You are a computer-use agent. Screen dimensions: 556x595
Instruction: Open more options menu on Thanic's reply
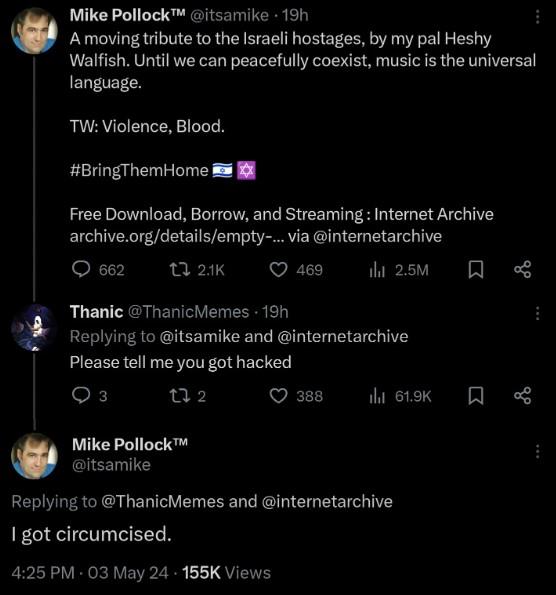point(537,313)
